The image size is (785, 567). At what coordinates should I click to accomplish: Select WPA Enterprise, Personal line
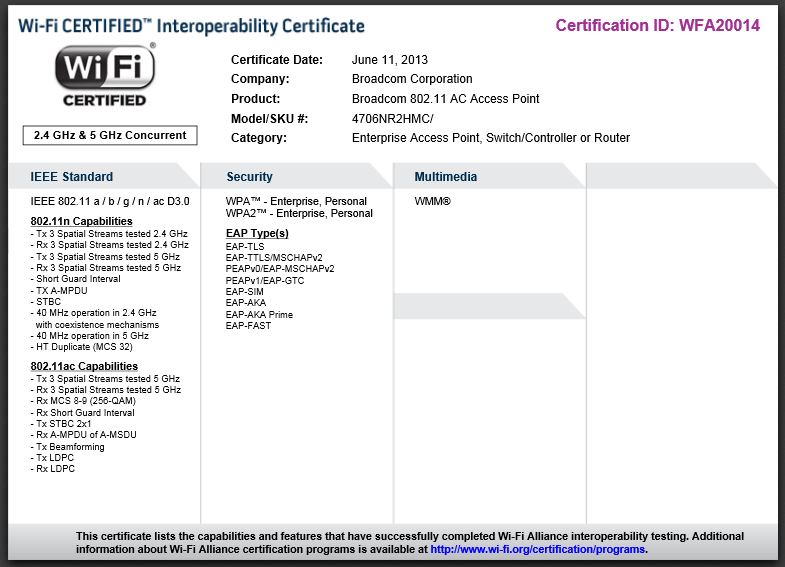tap(296, 201)
